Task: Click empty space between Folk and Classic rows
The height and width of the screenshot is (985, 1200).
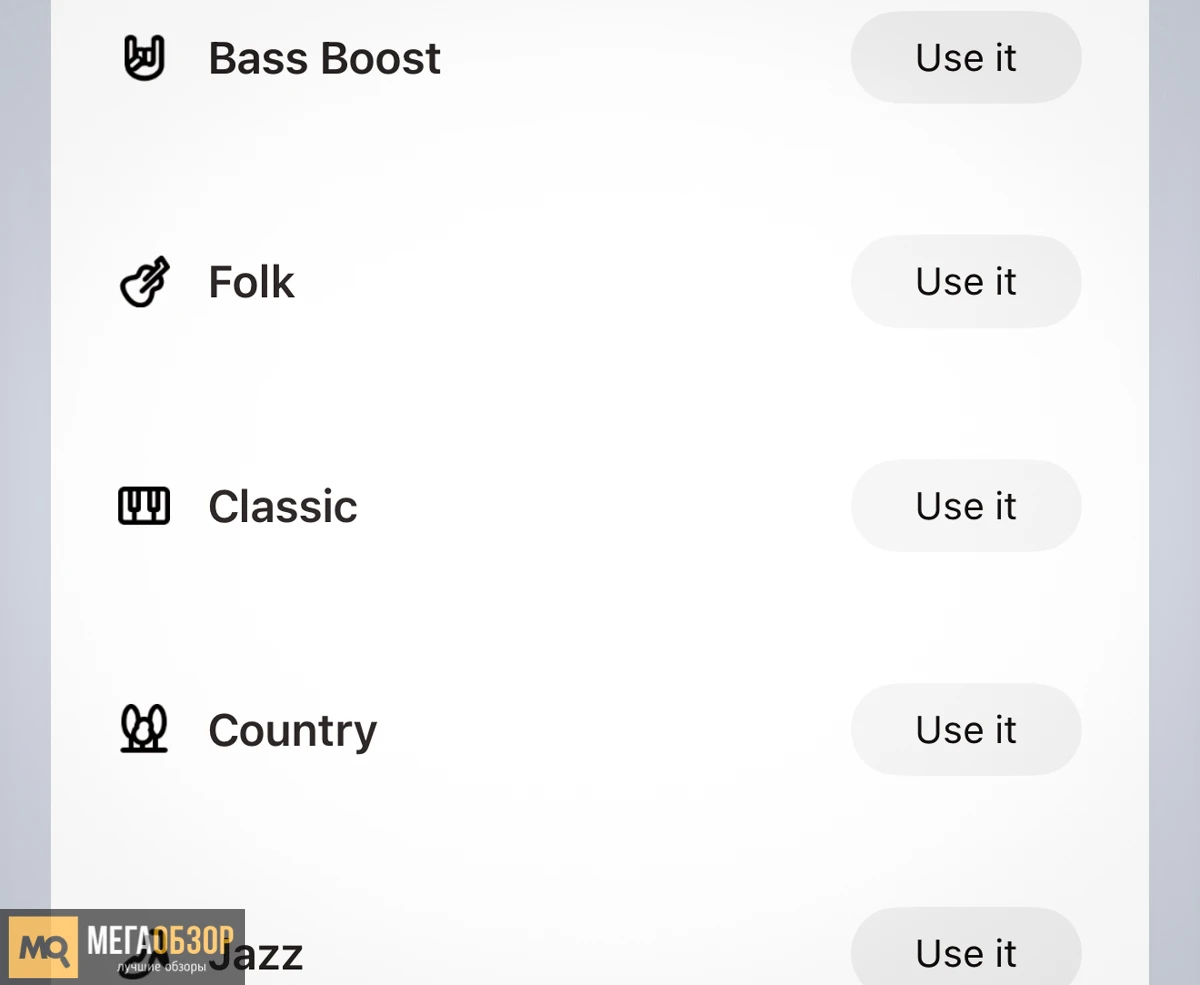Action: pyautogui.click(x=600, y=395)
